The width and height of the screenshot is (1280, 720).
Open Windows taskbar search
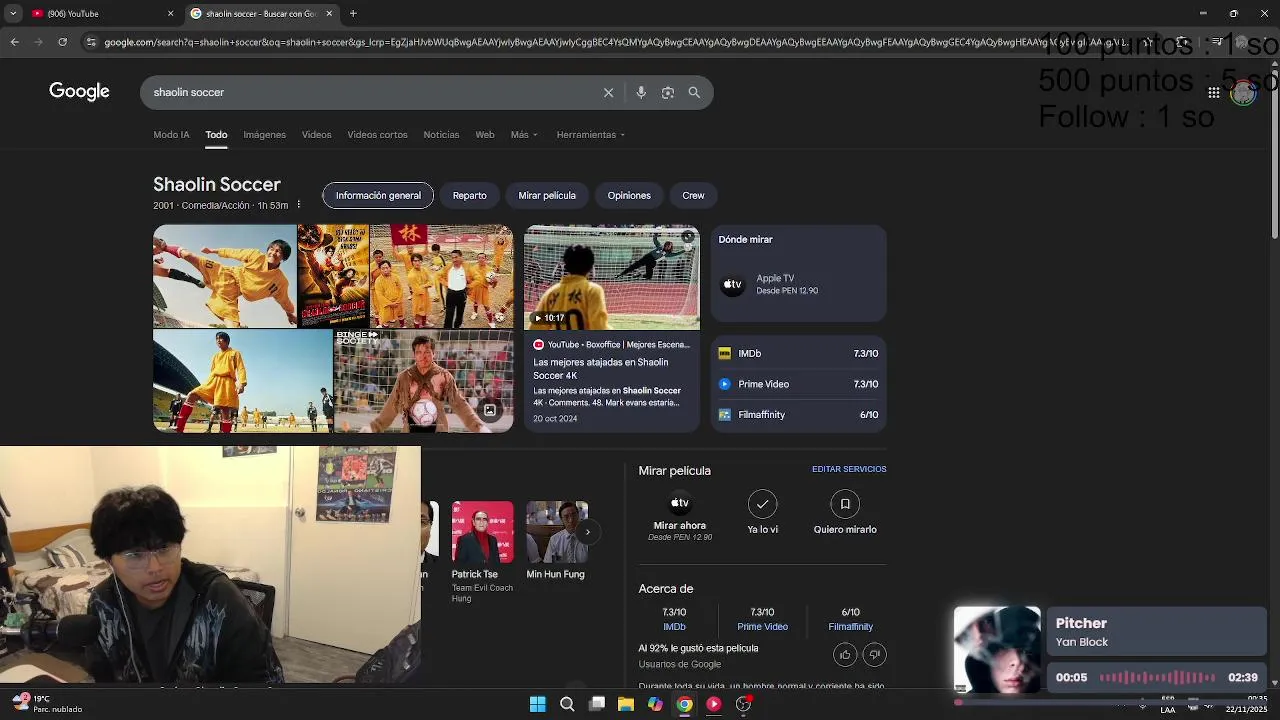click(567, 704)
